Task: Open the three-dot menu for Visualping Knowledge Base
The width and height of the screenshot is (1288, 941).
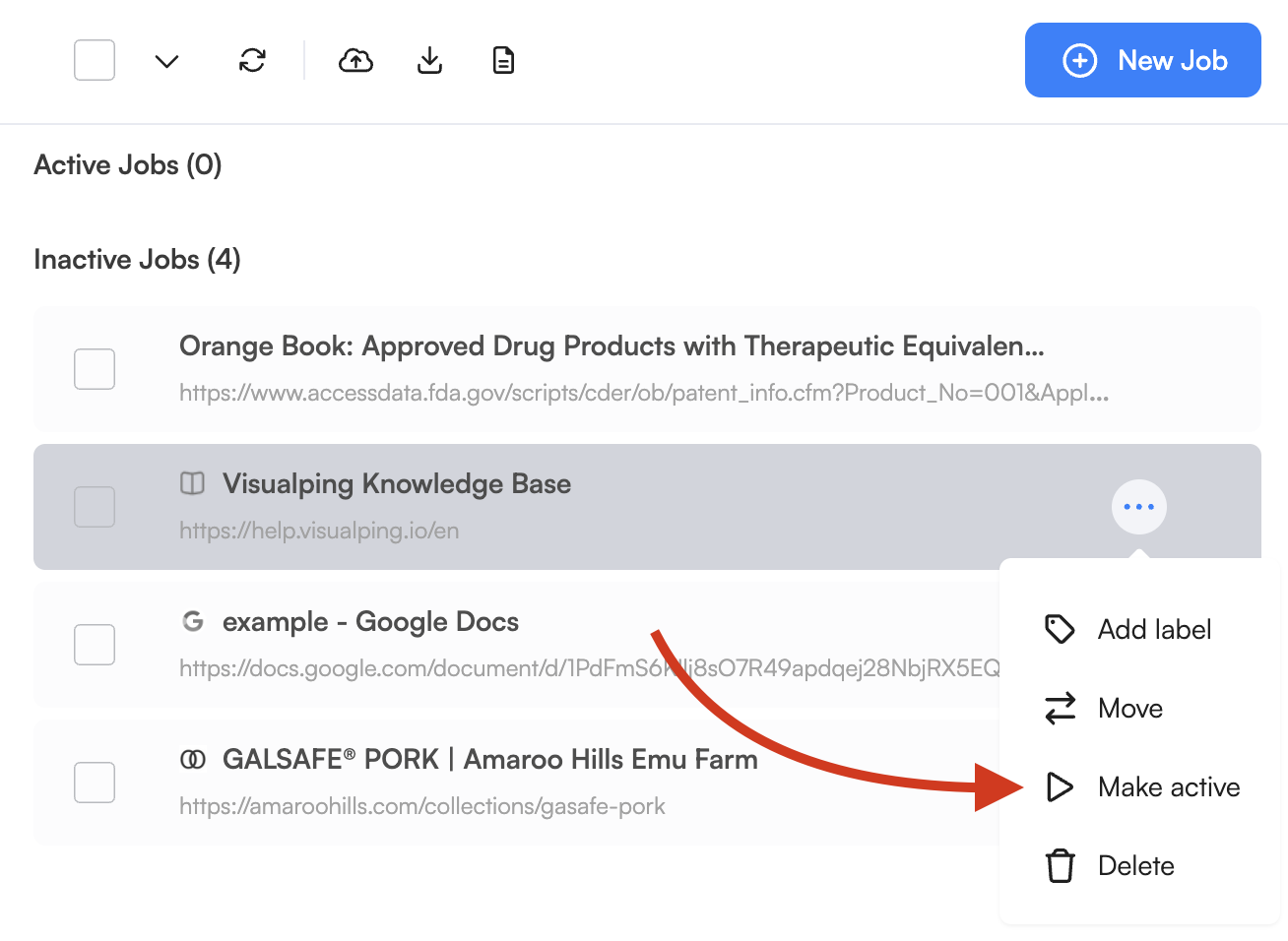Action: coord(1139,507)
